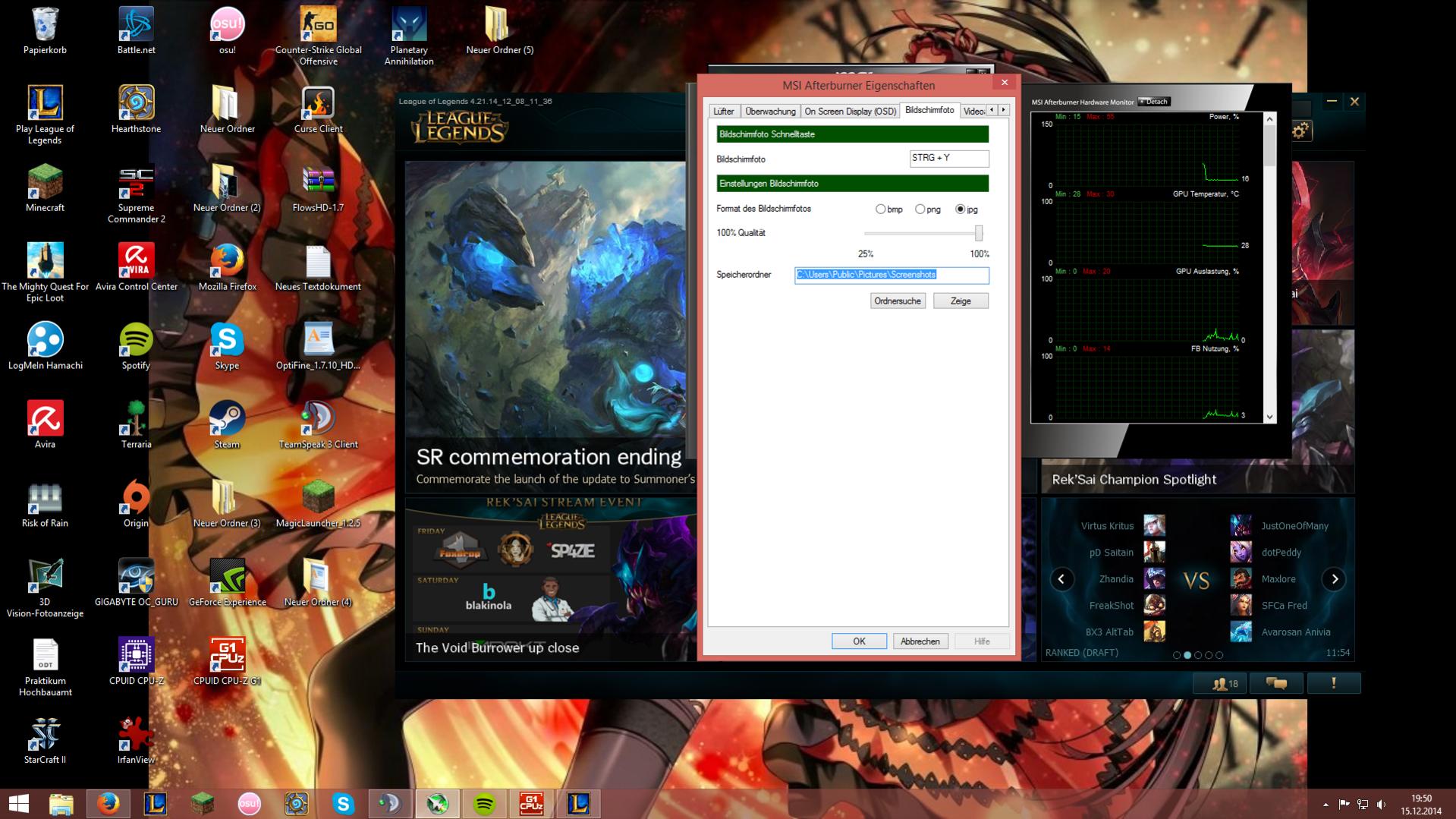Open Rek'Sai Champion Spotlight panel

coord(1197,479)
